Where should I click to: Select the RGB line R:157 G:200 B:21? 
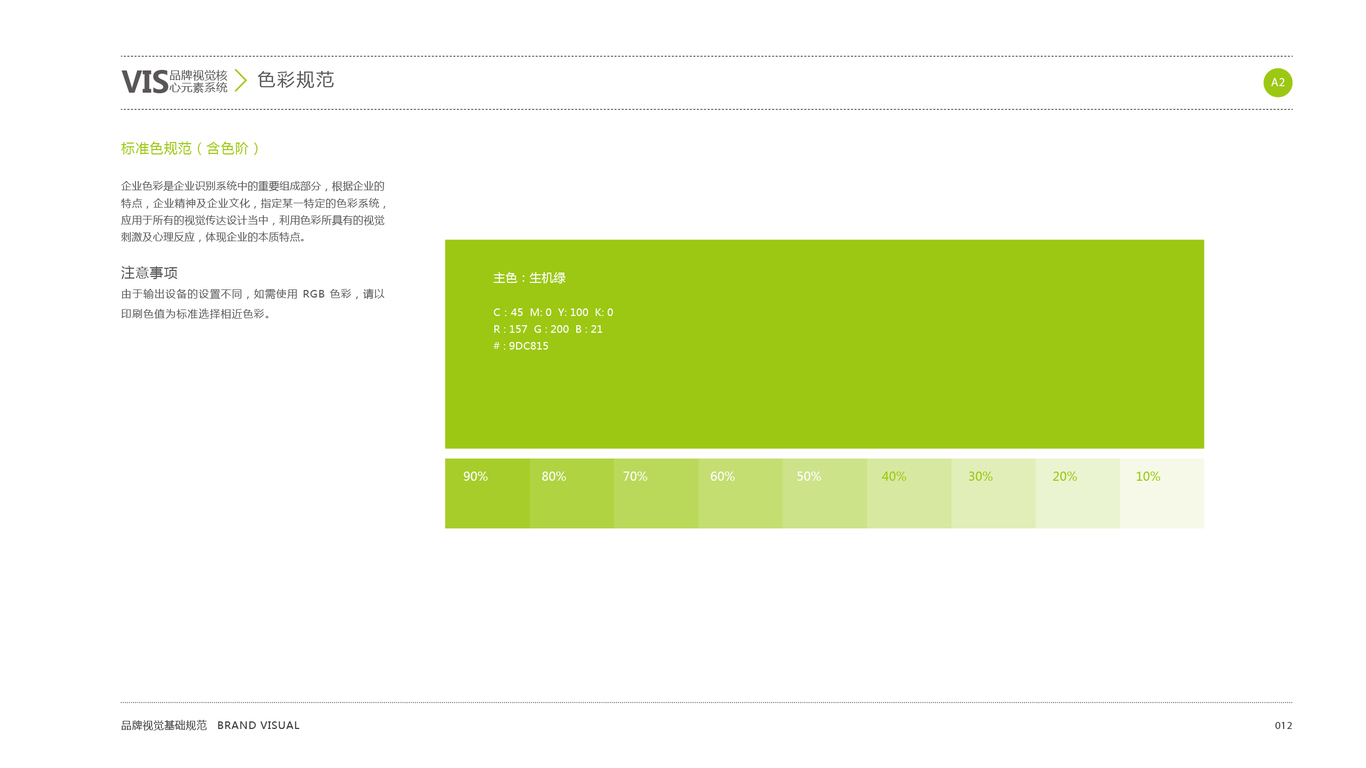tap(548, 329)
